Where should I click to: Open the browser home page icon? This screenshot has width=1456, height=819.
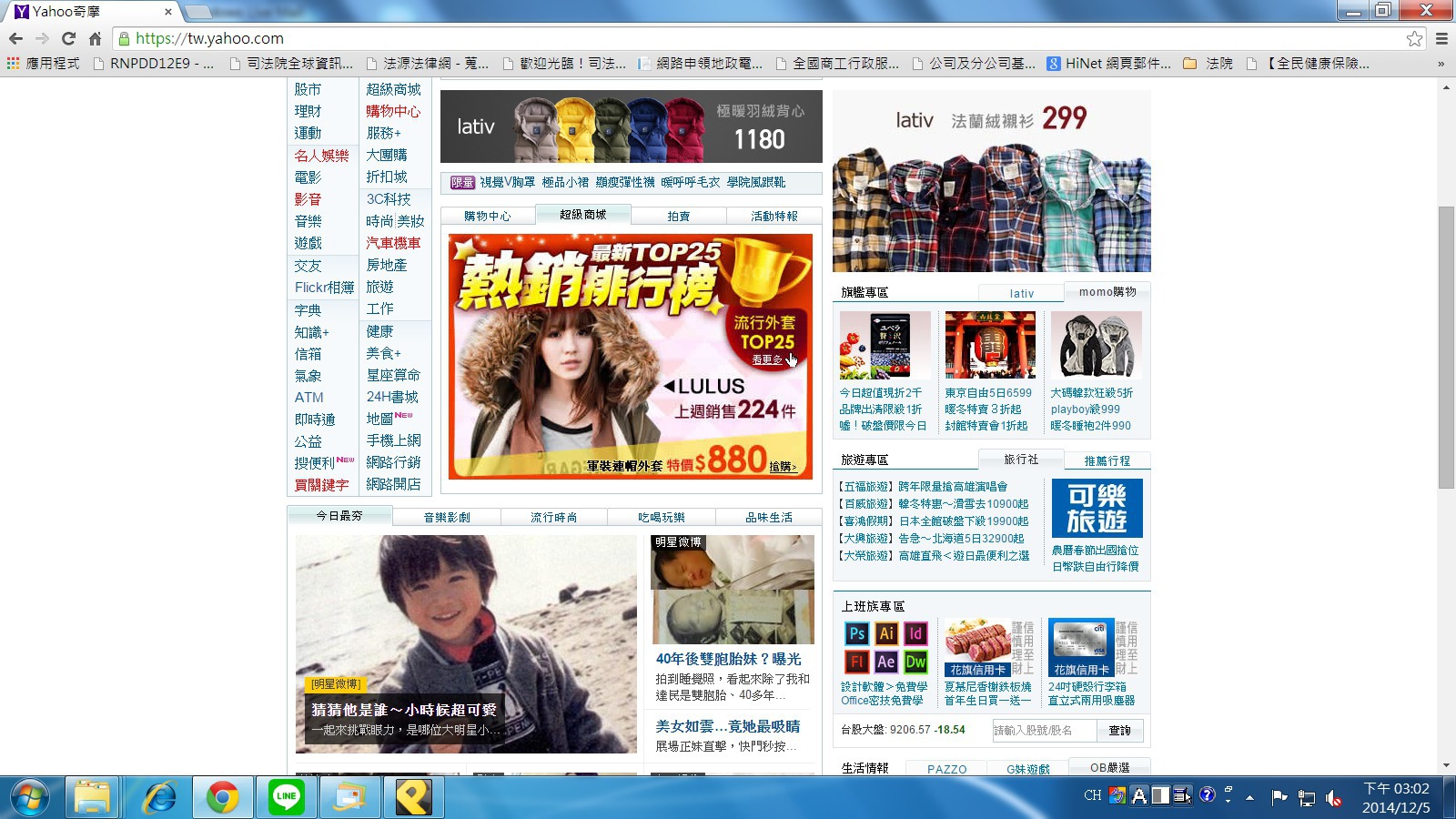[x=95, y=38]
